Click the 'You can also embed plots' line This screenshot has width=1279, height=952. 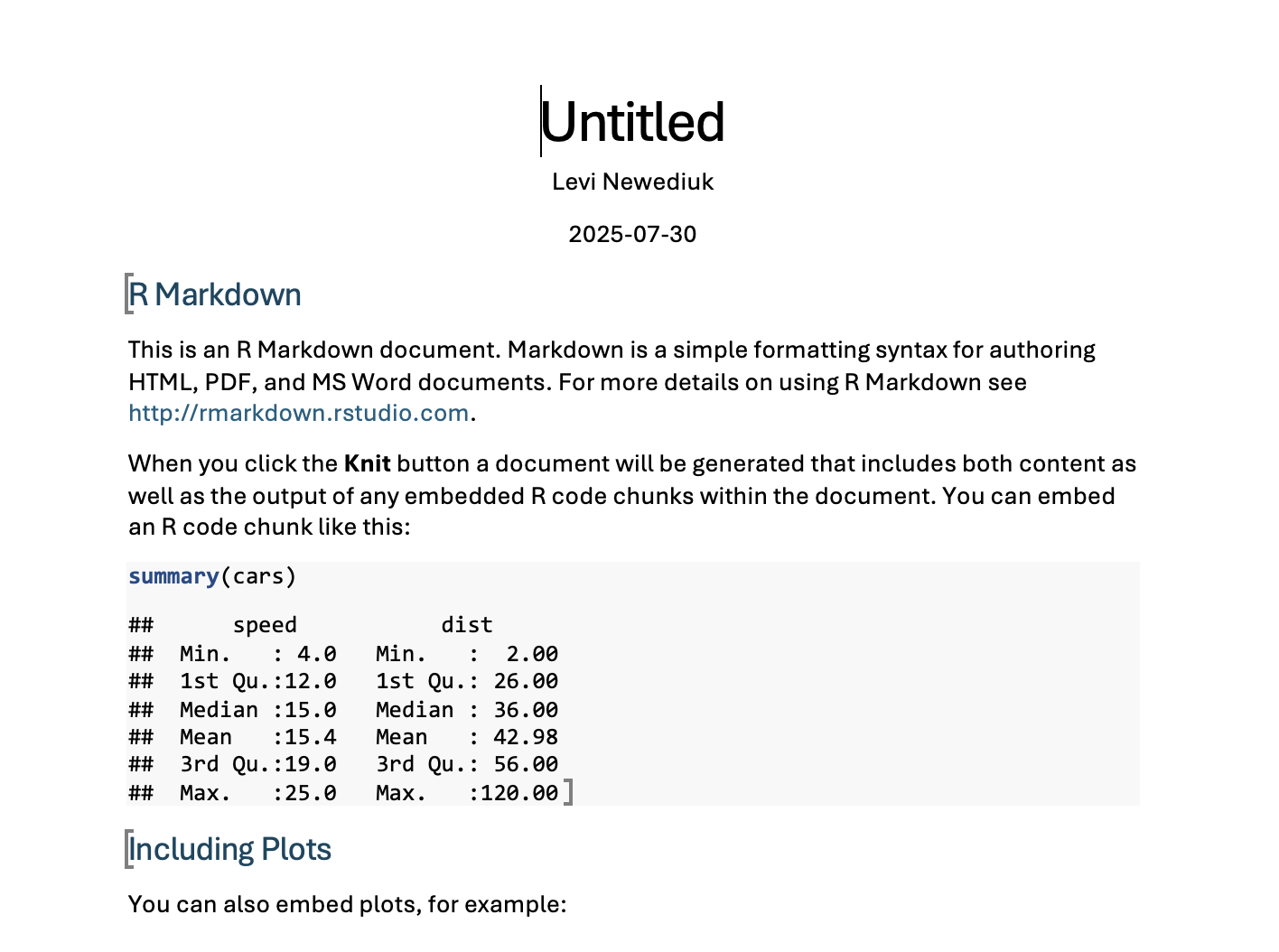click(347, 904)
